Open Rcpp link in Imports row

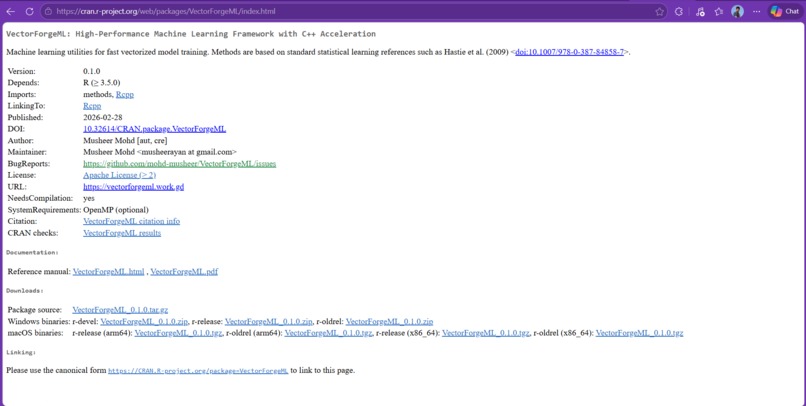(124, 95)
